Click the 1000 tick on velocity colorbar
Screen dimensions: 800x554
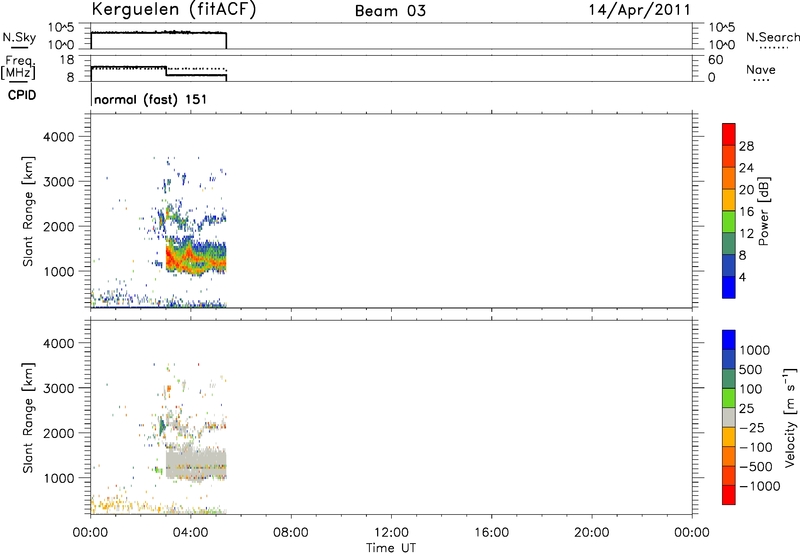pos(755,350)
